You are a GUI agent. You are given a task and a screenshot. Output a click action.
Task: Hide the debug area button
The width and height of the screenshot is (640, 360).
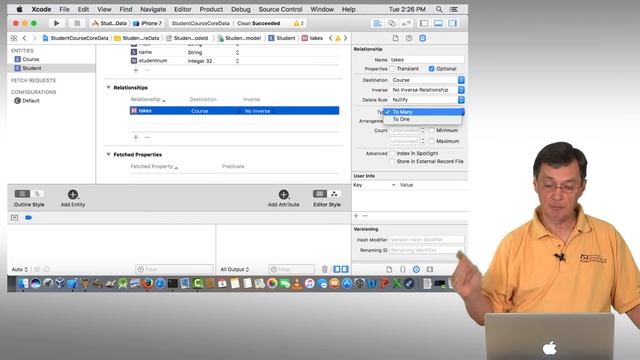coord(15,218)
